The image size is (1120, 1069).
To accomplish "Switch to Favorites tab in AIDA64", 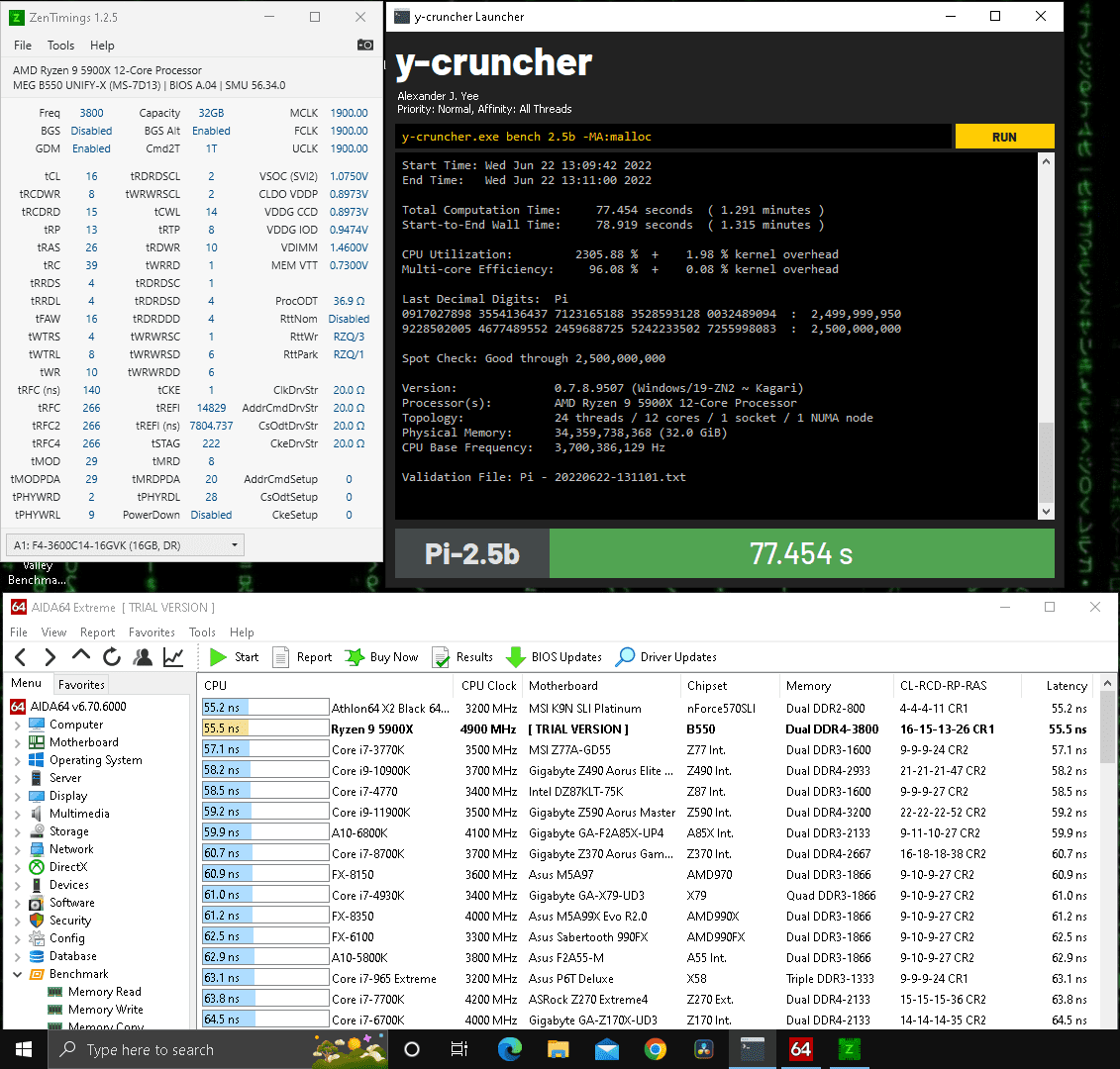I will pyautogui.click(x=81, y=684).
